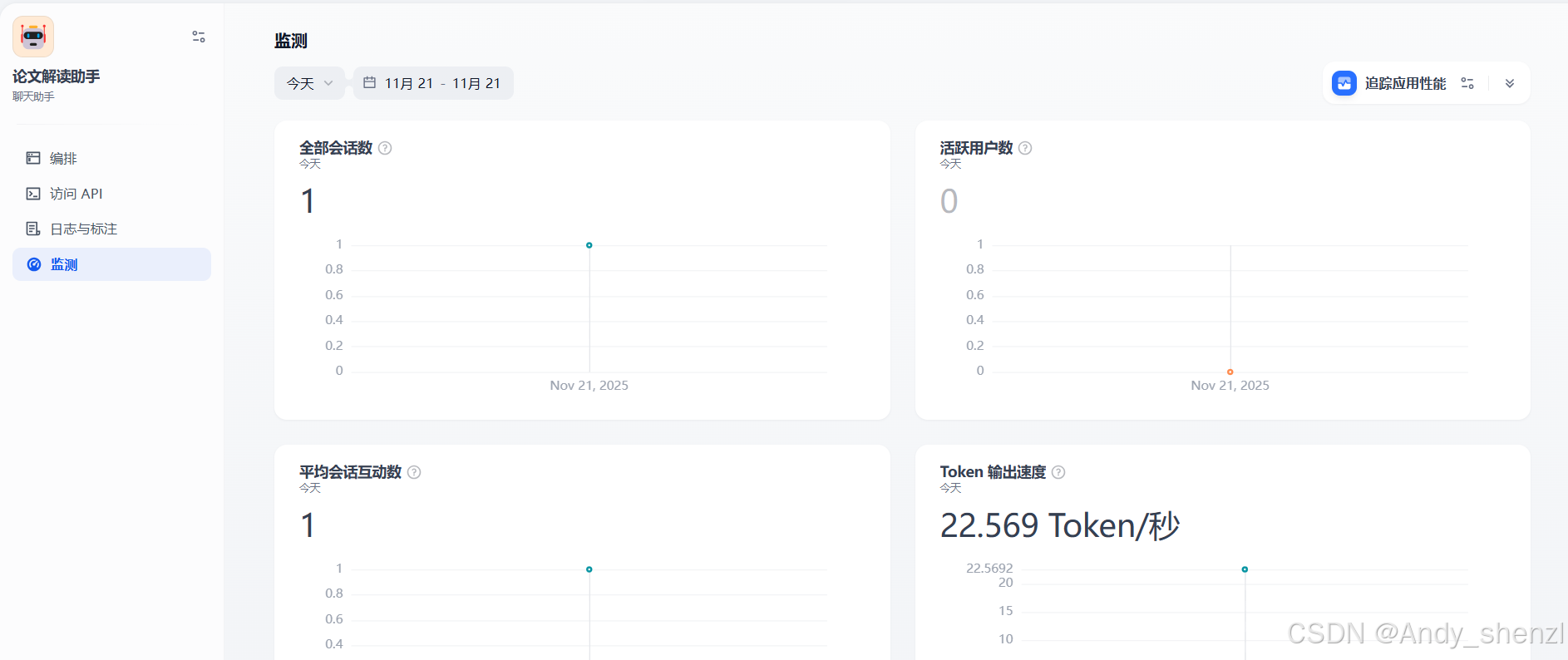Image resolution: width=1568 pixels, height=660 pixels.
Task: Click the blue tracing app icon
Action: tap(1344, 83)
